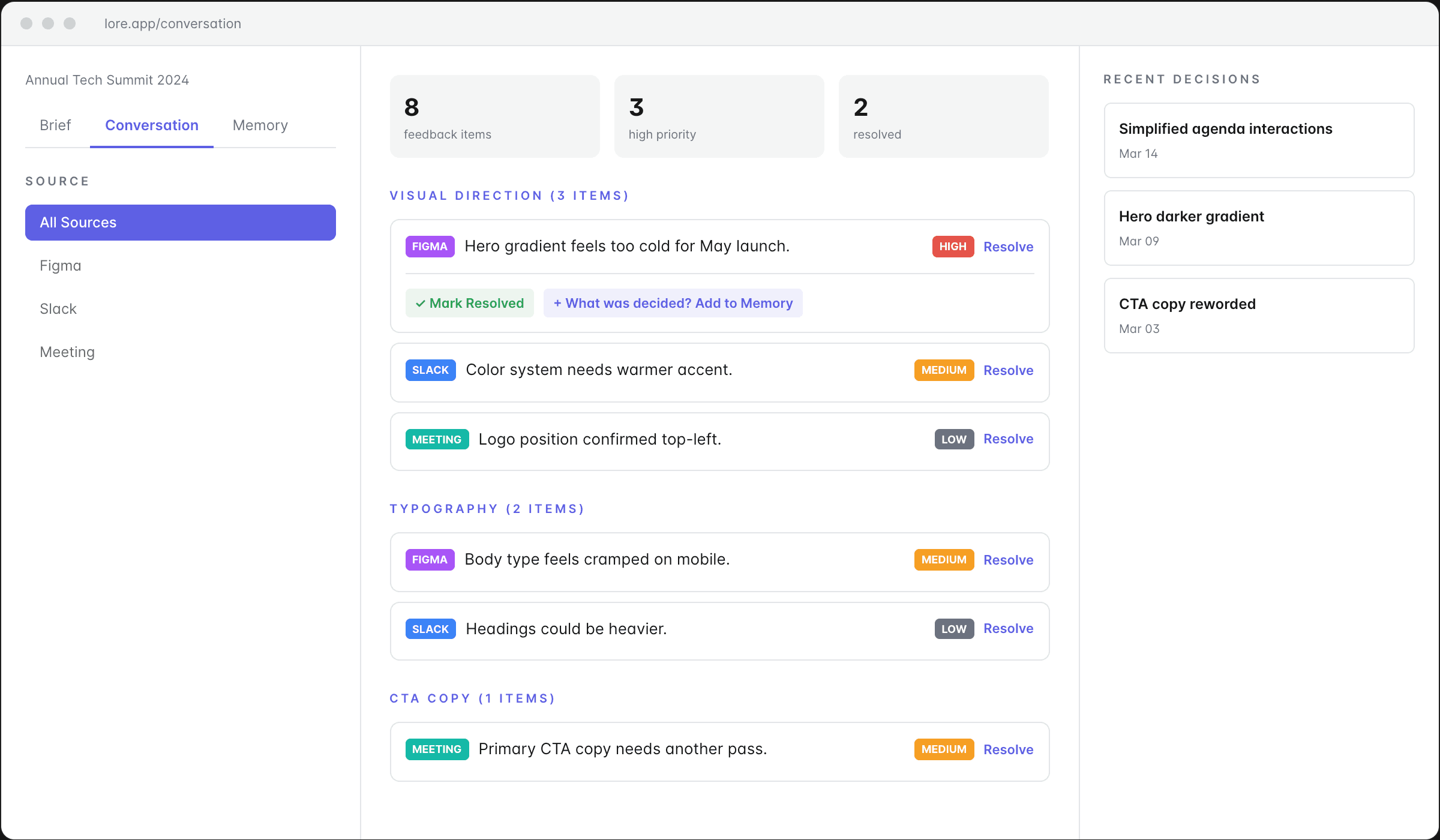This screenshot has height=840, width=1440.
Task: Click the HIGH priority badge
Action: point(952,247)
